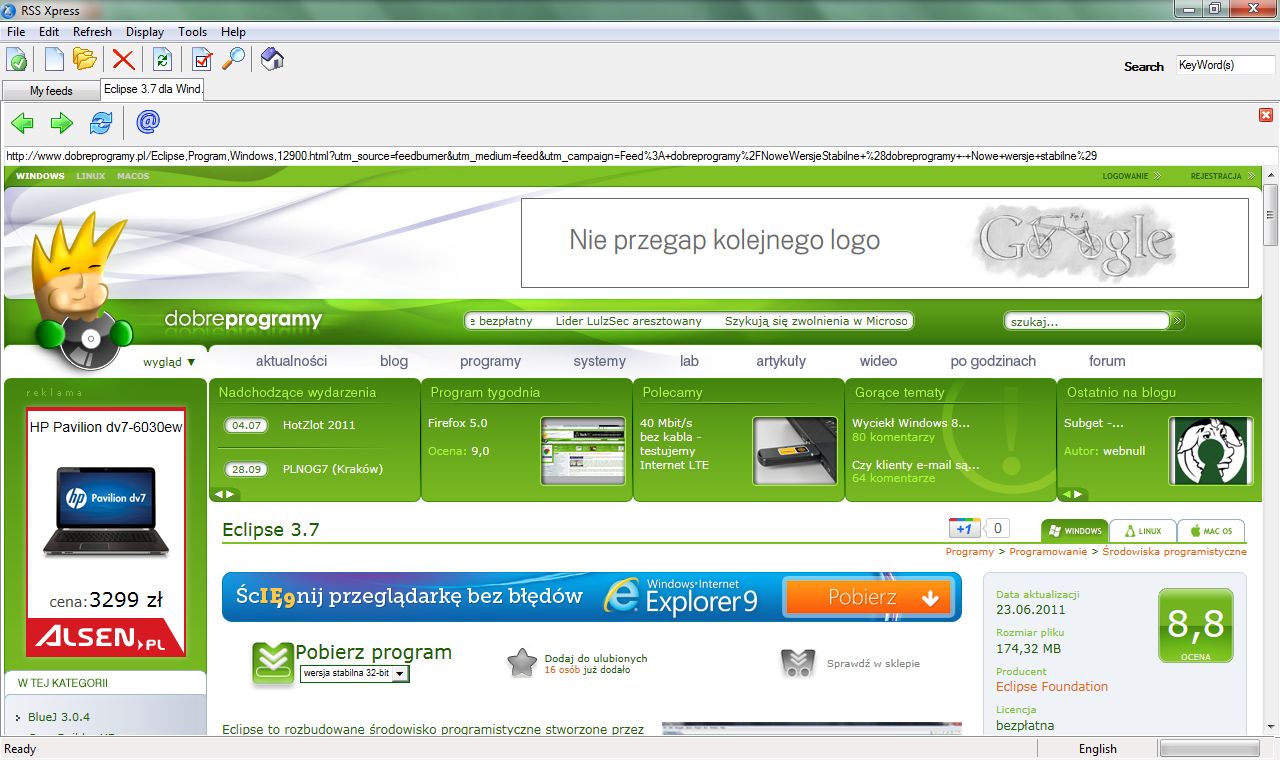Open the Edit menu
This screenshot has height=760, width=1280.
pos(49,32)
